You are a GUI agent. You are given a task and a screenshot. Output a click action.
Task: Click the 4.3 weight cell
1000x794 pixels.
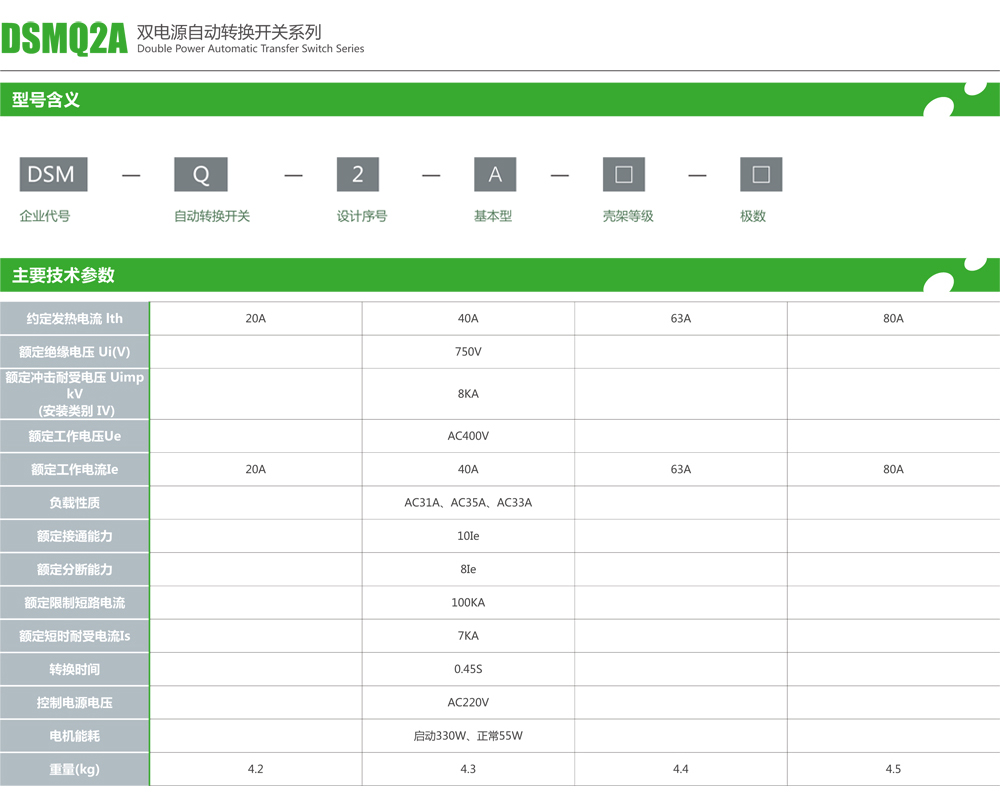tap(468, 769)
